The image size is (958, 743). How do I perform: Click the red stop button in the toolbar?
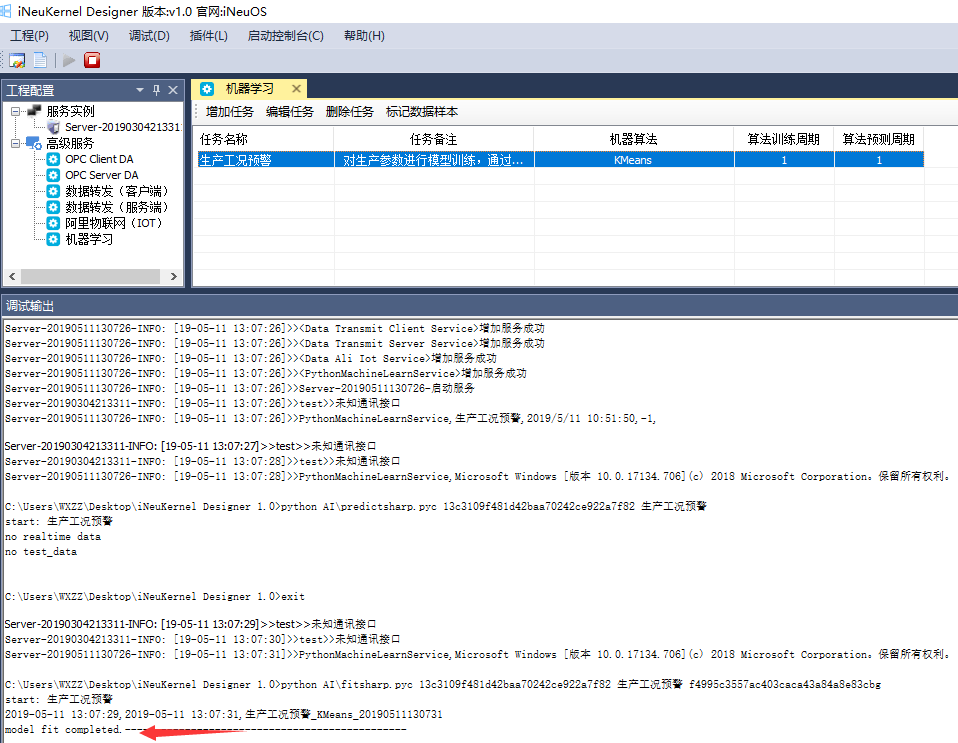(x=92, y=61)
